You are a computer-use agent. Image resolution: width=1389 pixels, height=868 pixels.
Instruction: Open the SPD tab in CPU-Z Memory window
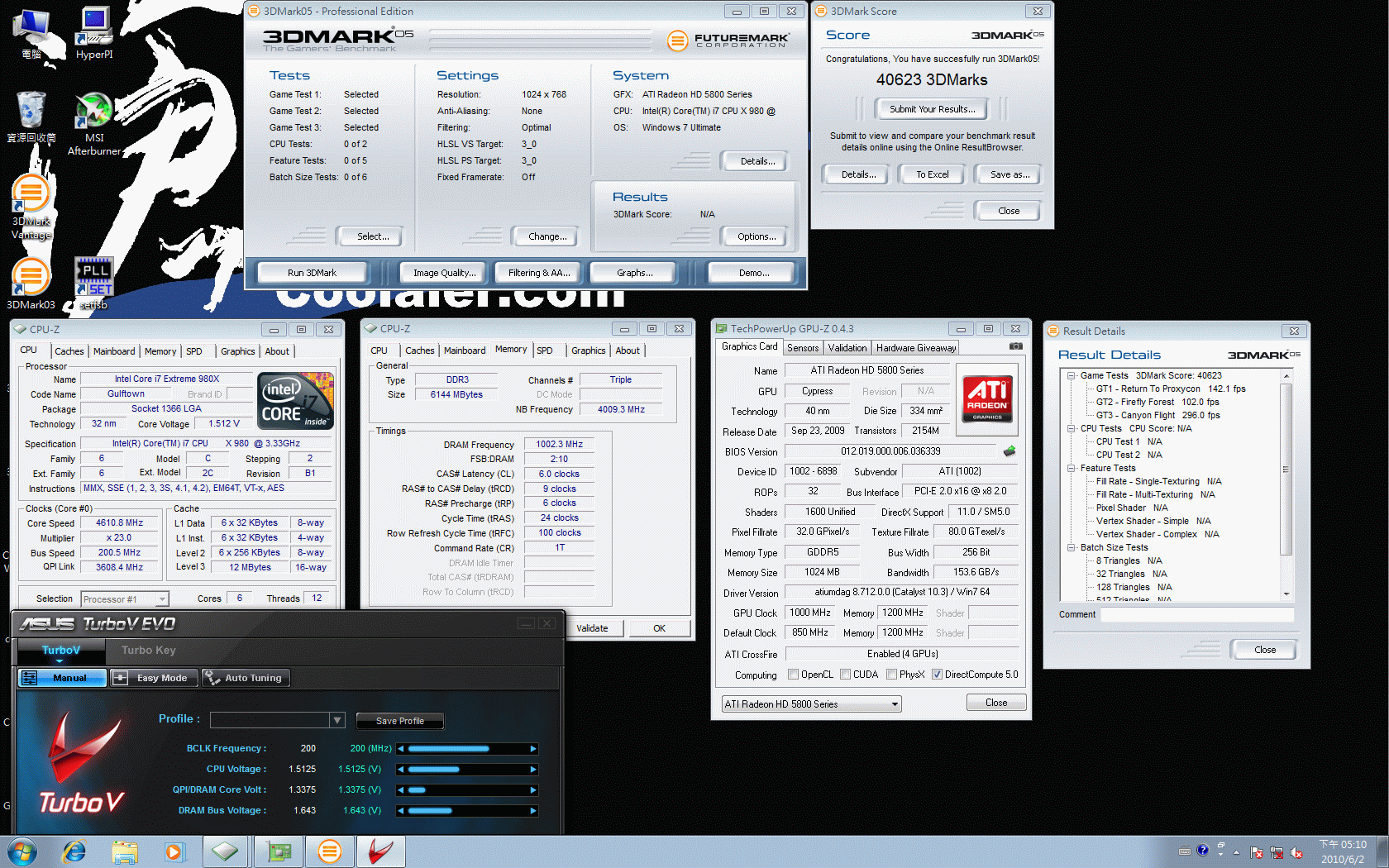tap(545, 351)
